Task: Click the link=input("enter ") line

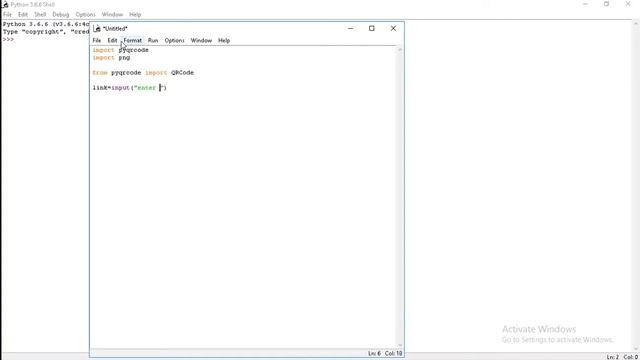Action: (x=130, y=88)
